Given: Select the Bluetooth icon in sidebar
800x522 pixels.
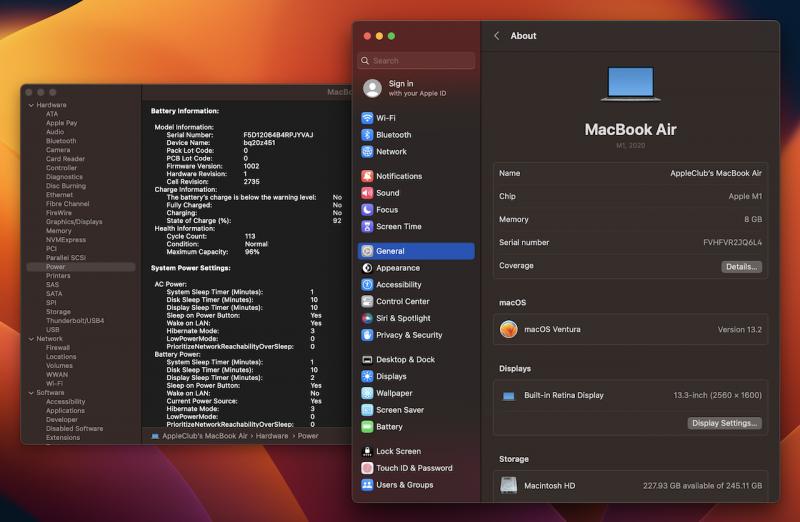Looking at the screenshot, I should tap(368, 135).
